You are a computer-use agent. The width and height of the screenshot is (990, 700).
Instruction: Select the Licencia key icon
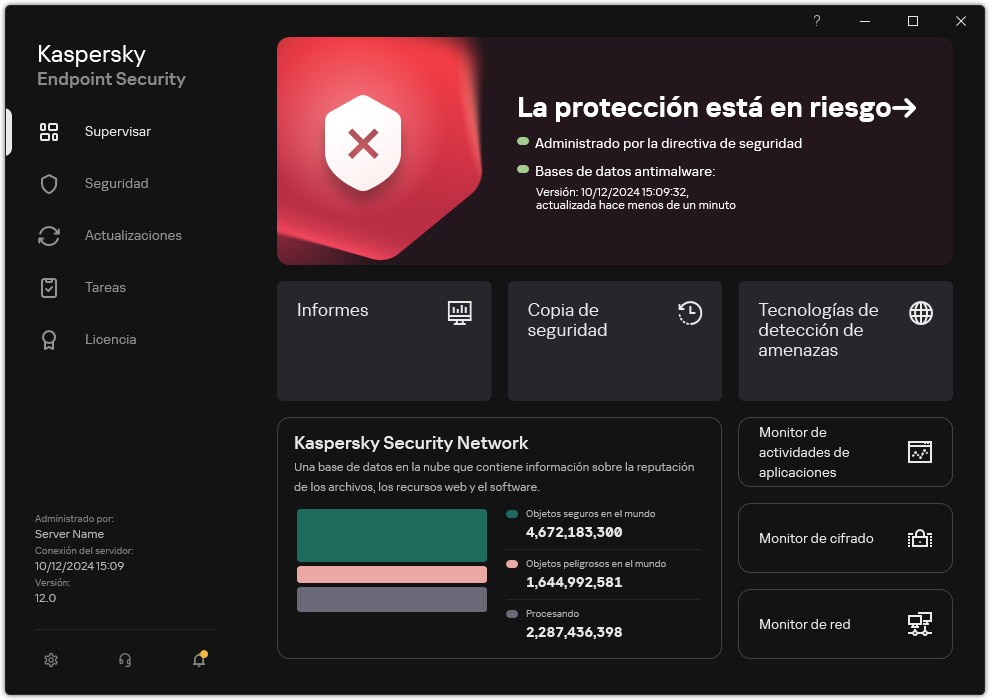[x=48, y=339]
